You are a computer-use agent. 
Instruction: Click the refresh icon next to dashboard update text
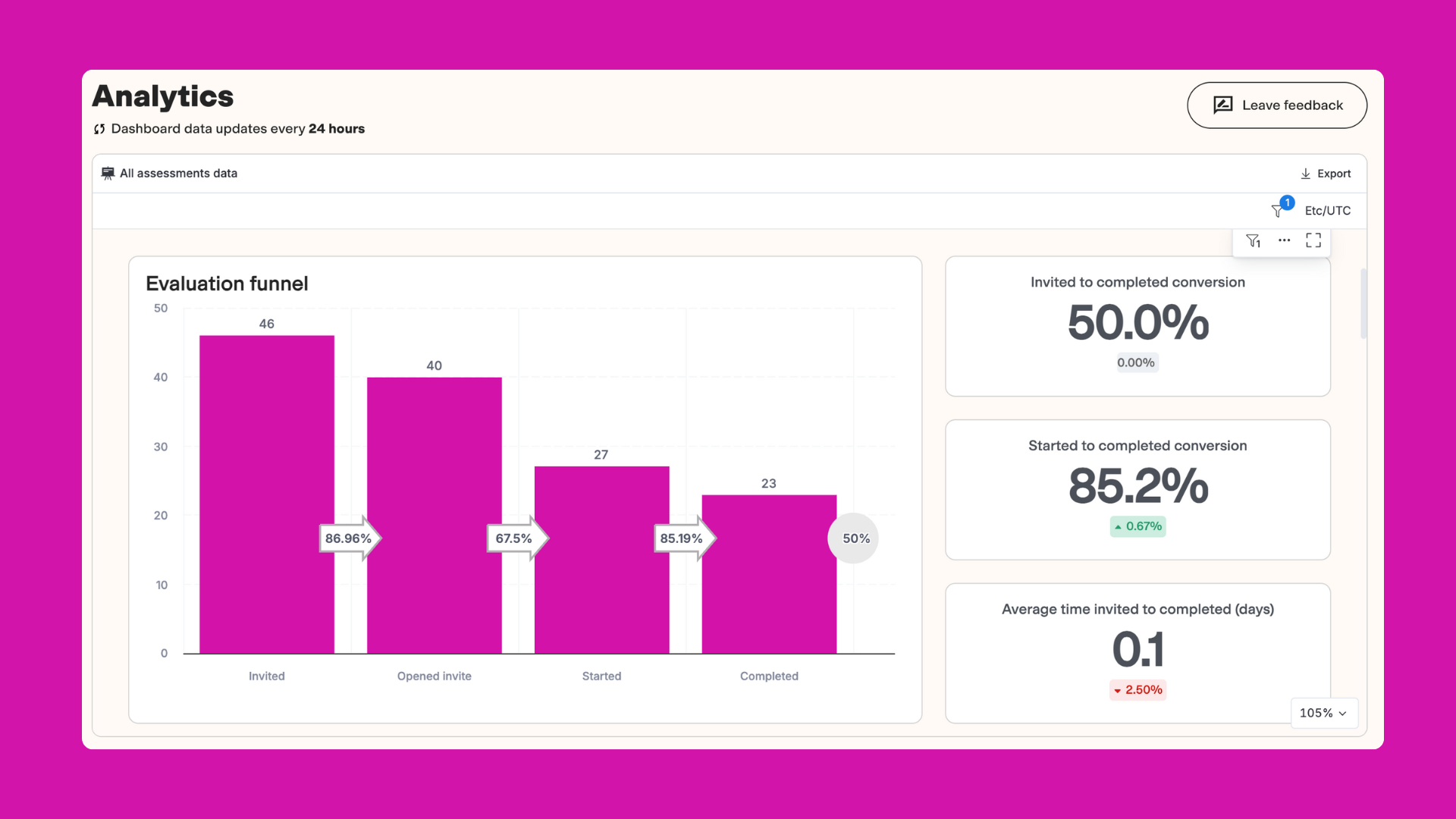click(99, 129)
